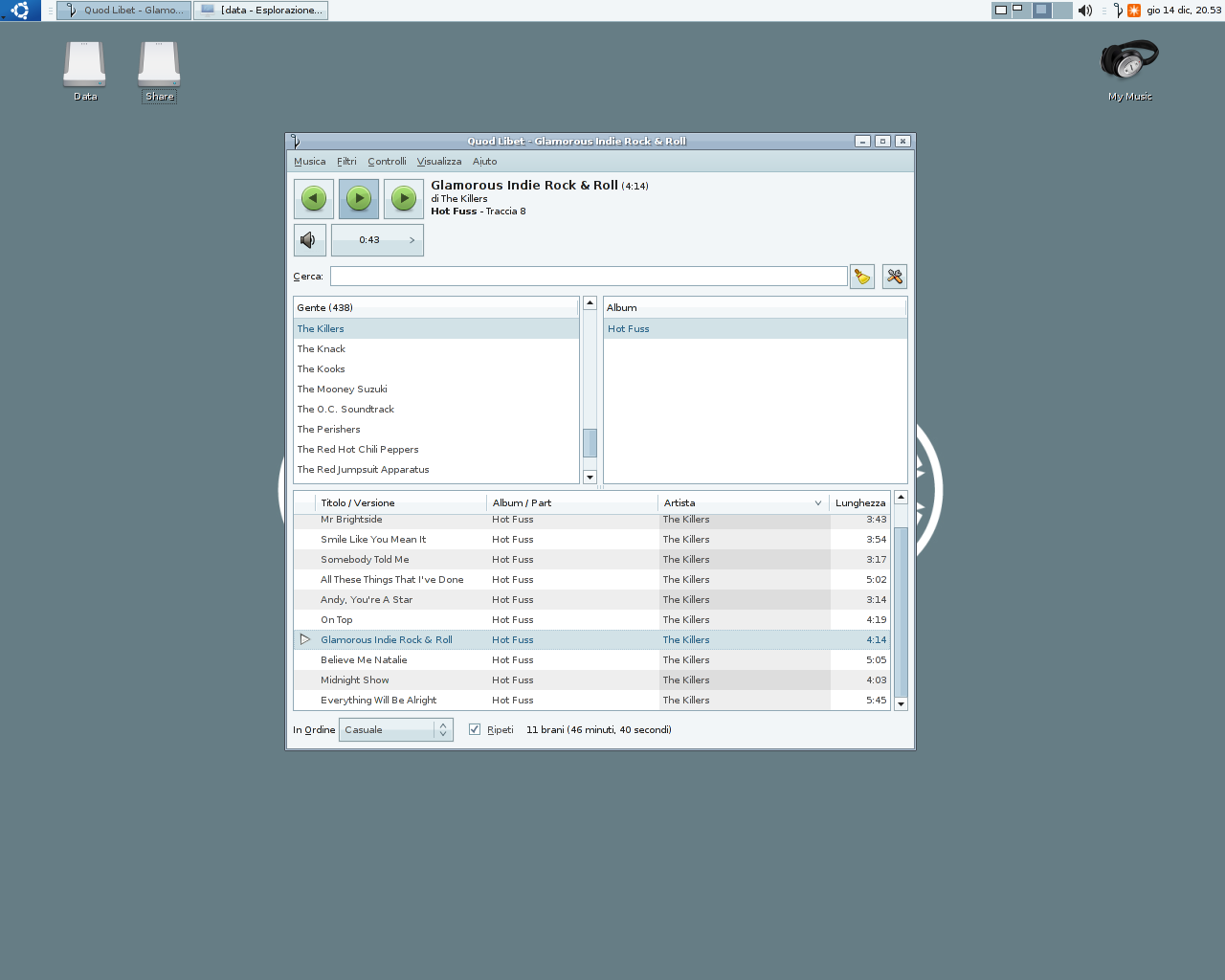
Task: Open the Data drive desktop icon
Action: click(85, 71)
